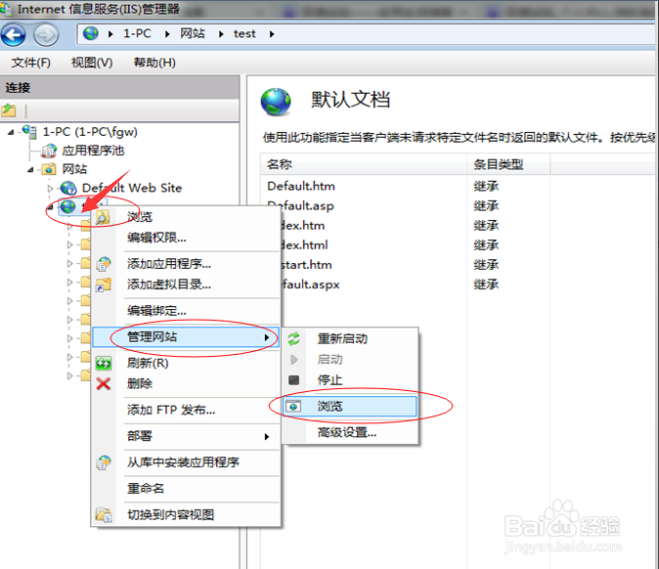Click 1-PC in the address breadcrumb
The image size is (659, 569).
(137, 34)
